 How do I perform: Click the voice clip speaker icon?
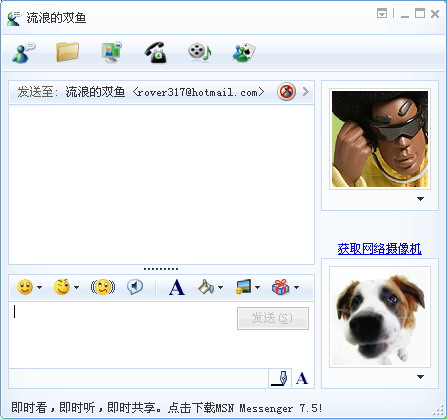[x=135, y=287]
